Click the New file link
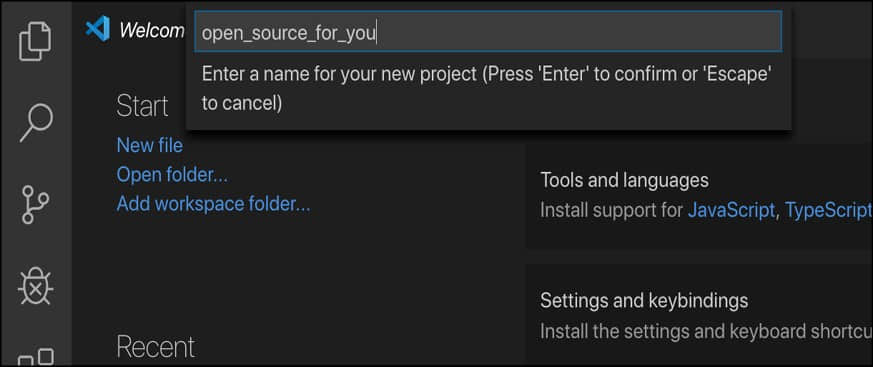 point(149,145)
